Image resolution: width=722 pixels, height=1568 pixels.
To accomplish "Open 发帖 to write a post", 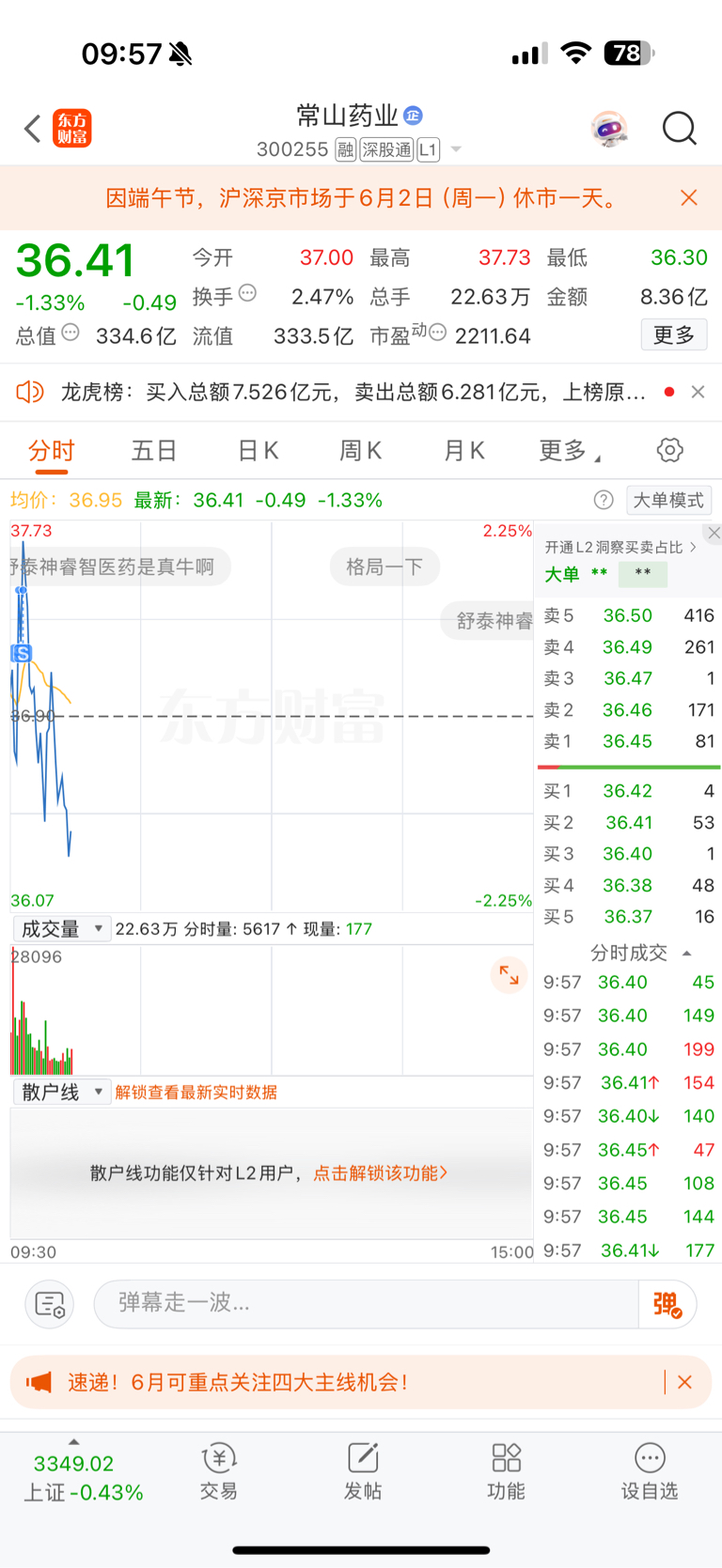I will tap(362, 1471).
